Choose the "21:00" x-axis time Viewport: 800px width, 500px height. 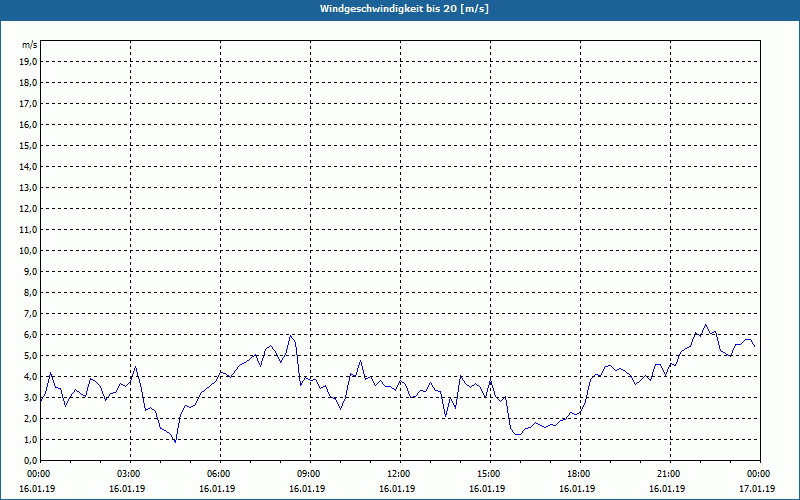pyautogui.click(x=670, y=474)
